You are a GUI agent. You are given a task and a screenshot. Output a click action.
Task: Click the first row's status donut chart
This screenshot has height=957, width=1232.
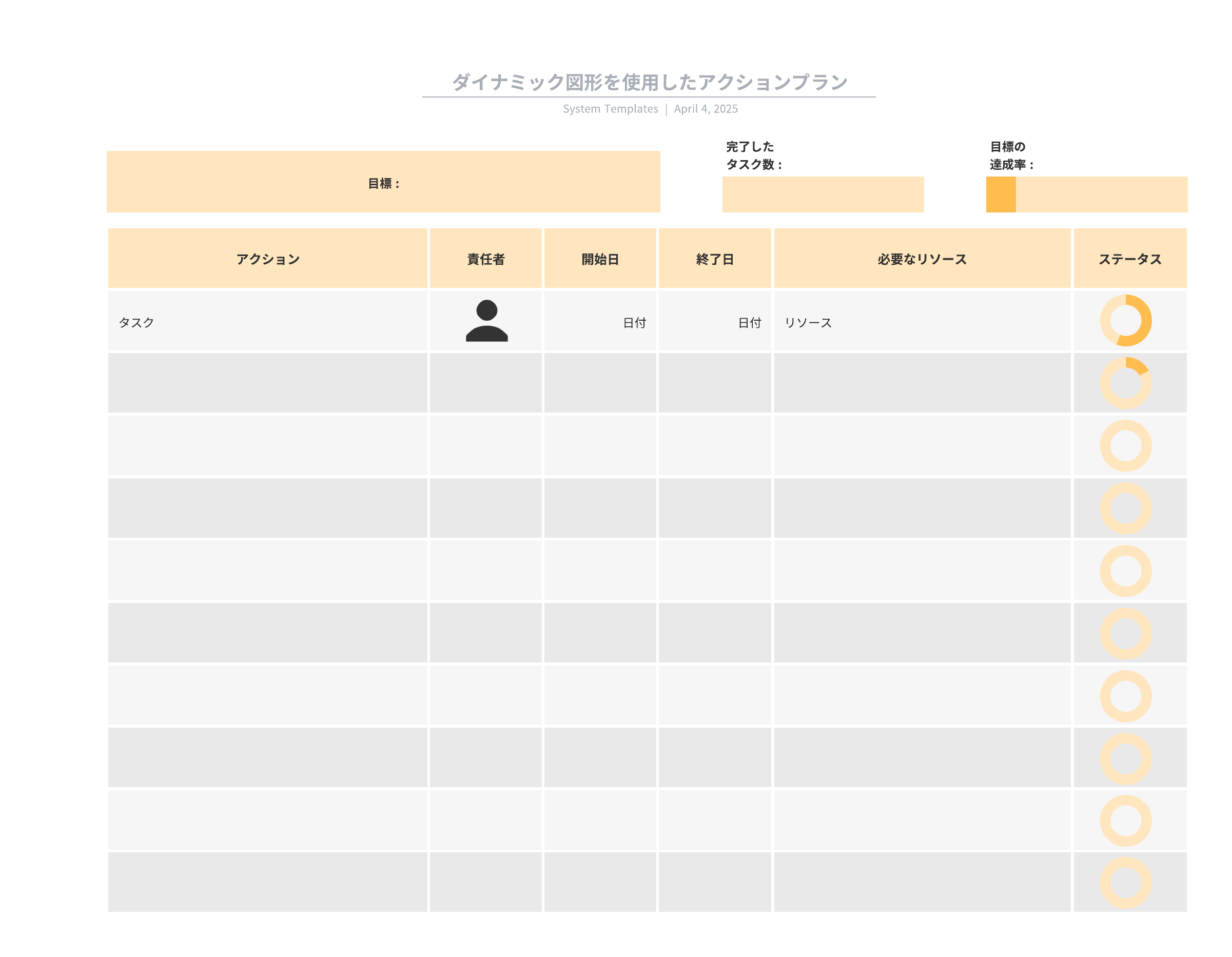[1125, 321]
